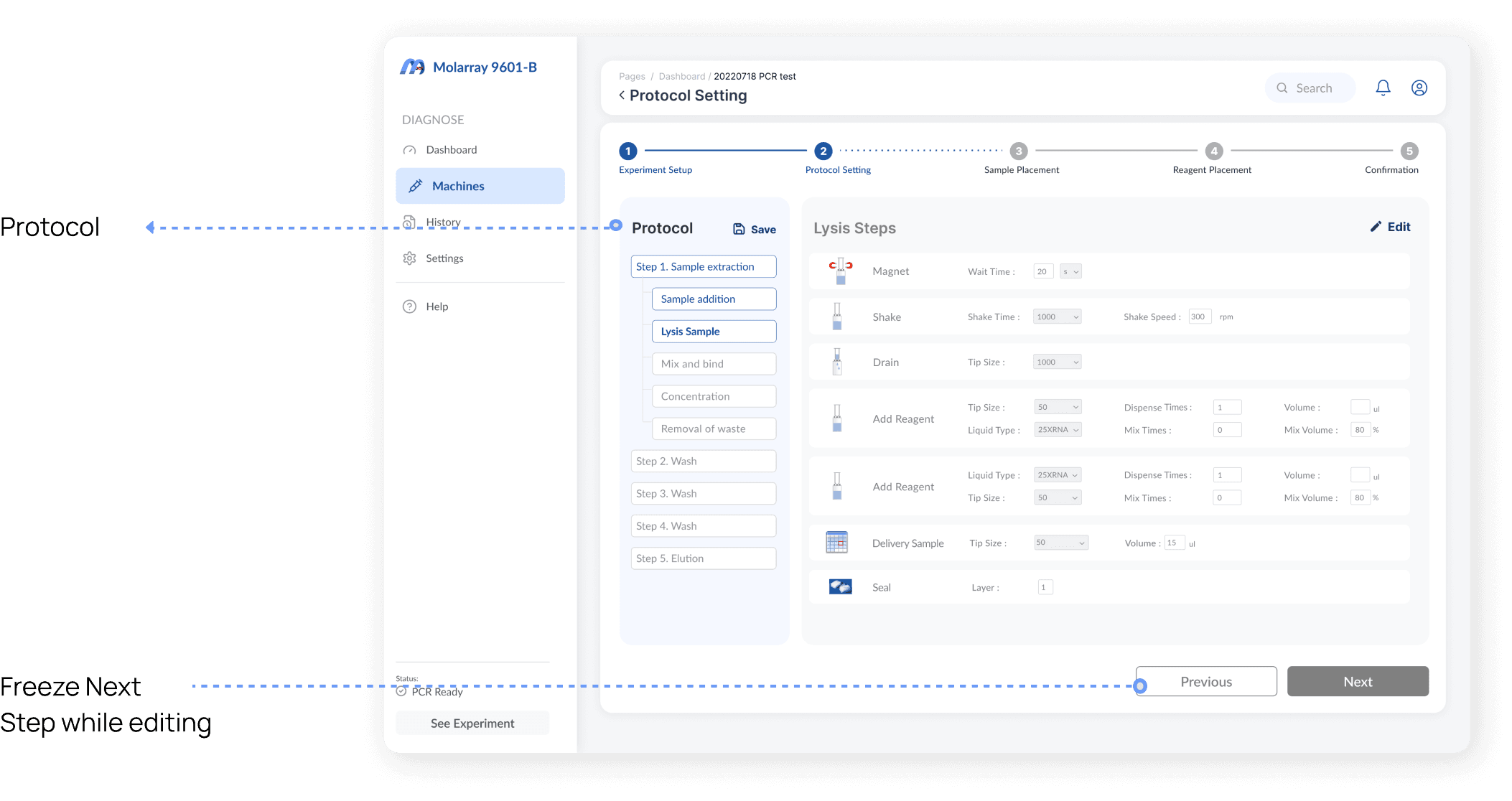Click the Delivery Sample plate icon

836,543
